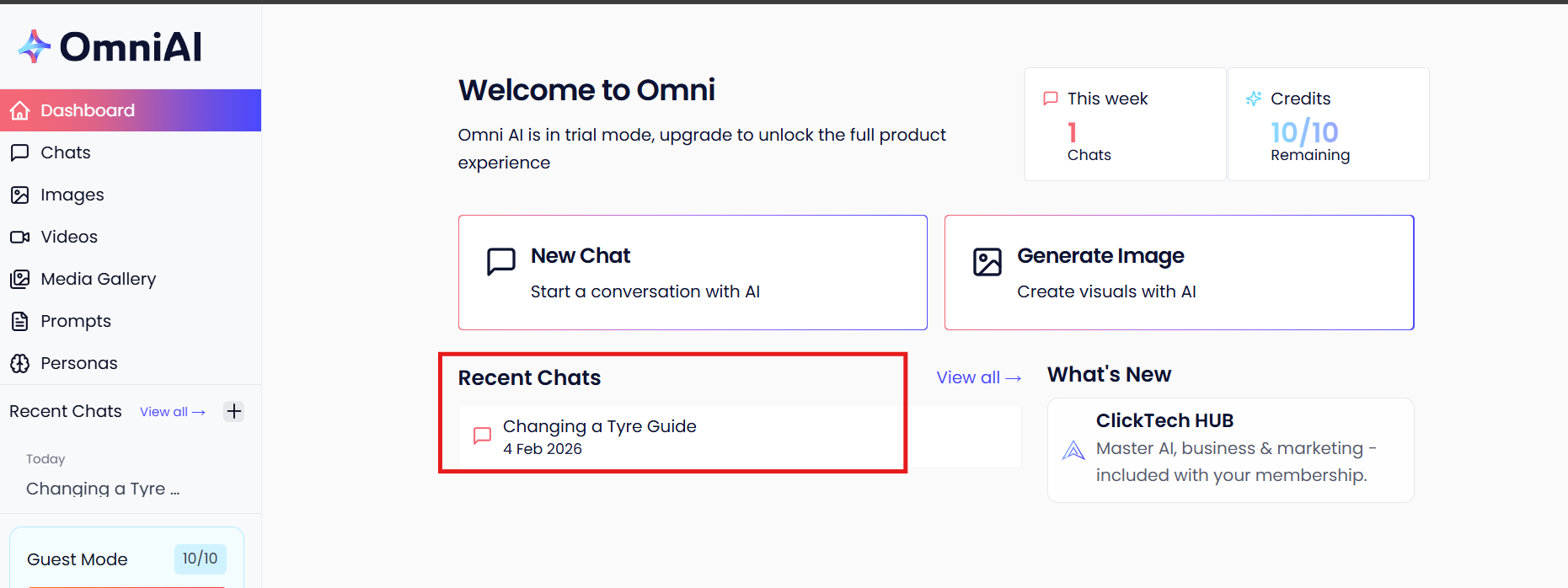1568x588 pixels.
Task: Click the Generate Image card
Action: [x=1179, y=272]
